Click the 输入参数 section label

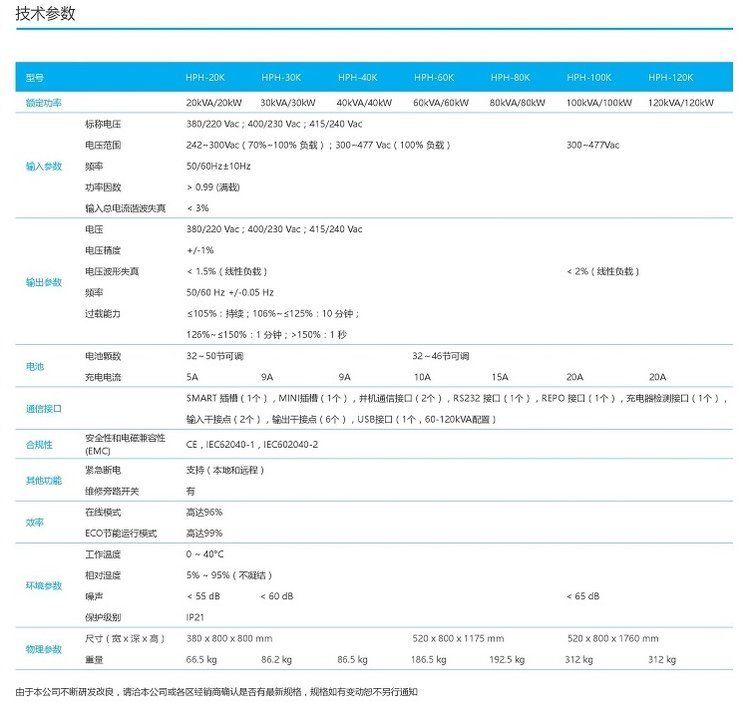(44, 166)
